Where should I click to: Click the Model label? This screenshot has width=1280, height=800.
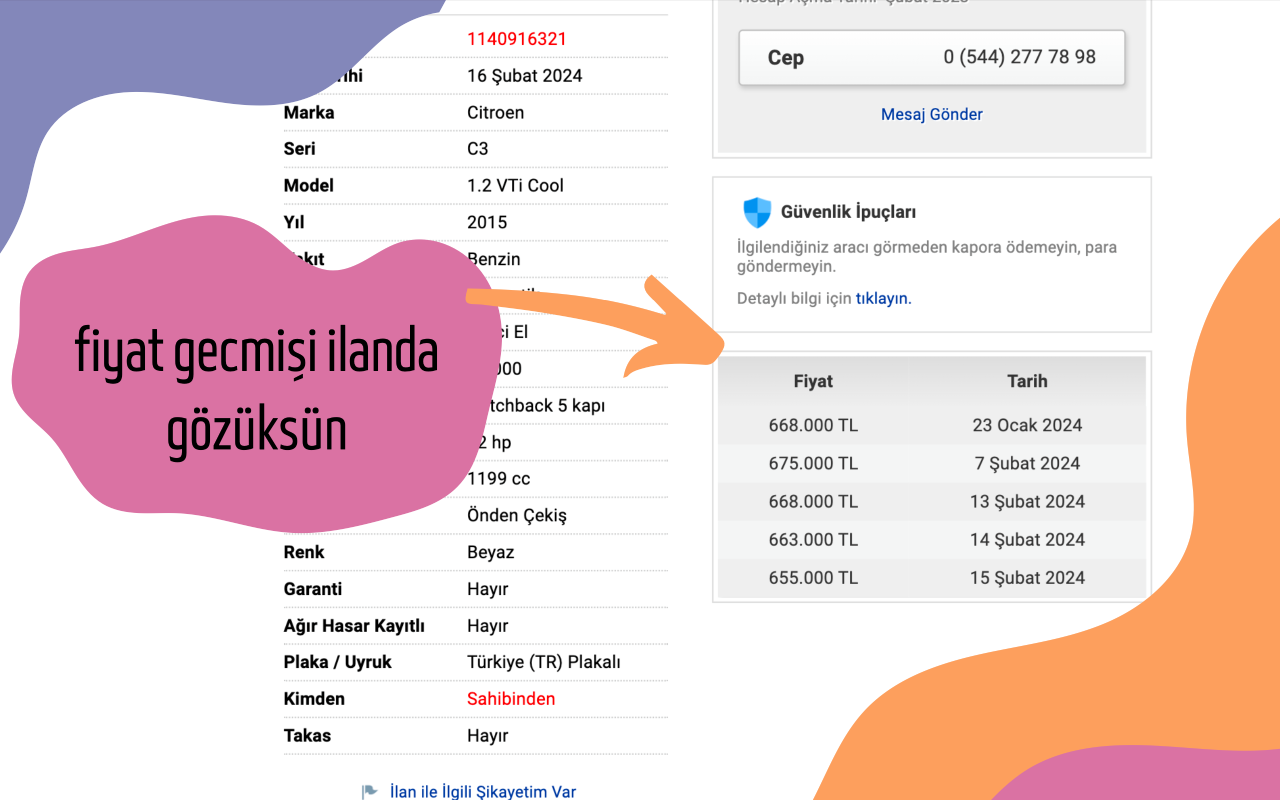click(309, 186)
